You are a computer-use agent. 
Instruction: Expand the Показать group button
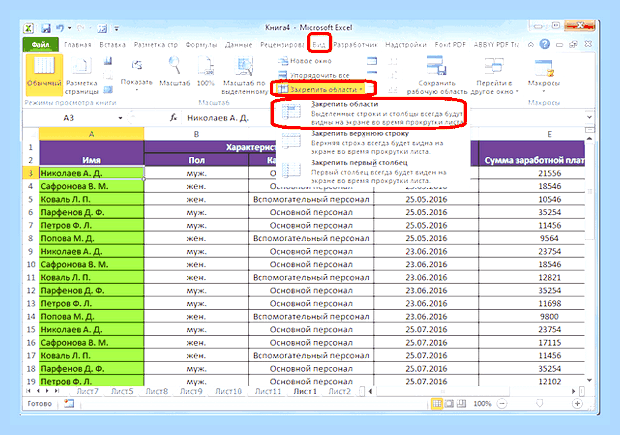[x=136, y=74]
